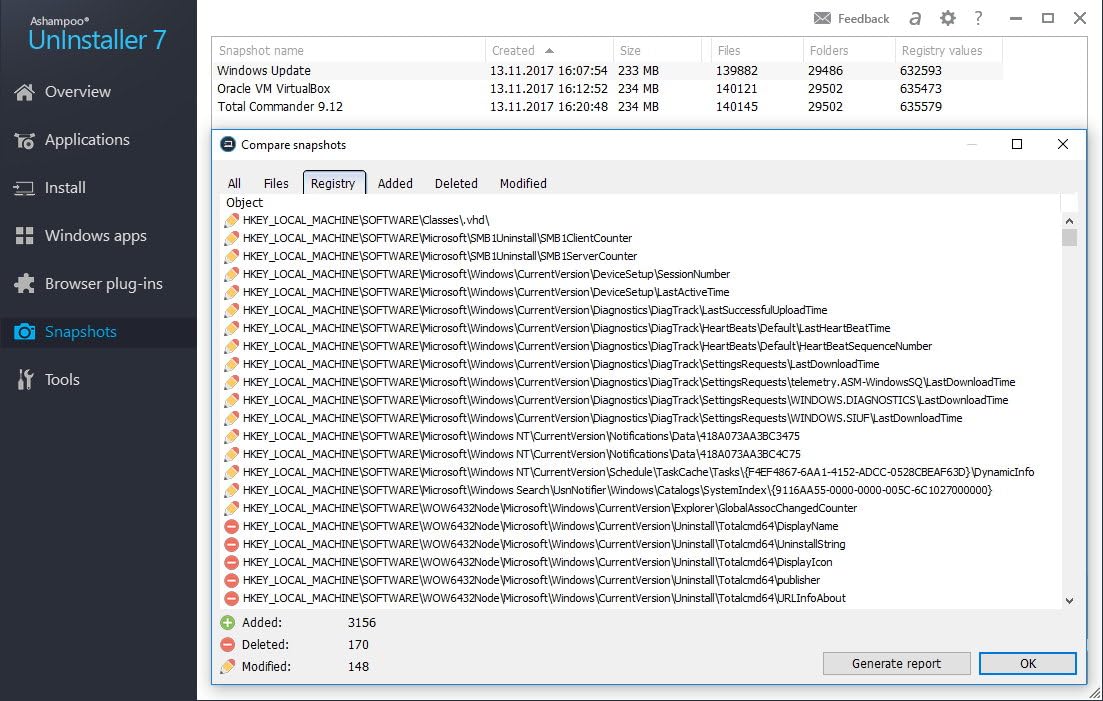Open help question mark icon

[978, 18]
